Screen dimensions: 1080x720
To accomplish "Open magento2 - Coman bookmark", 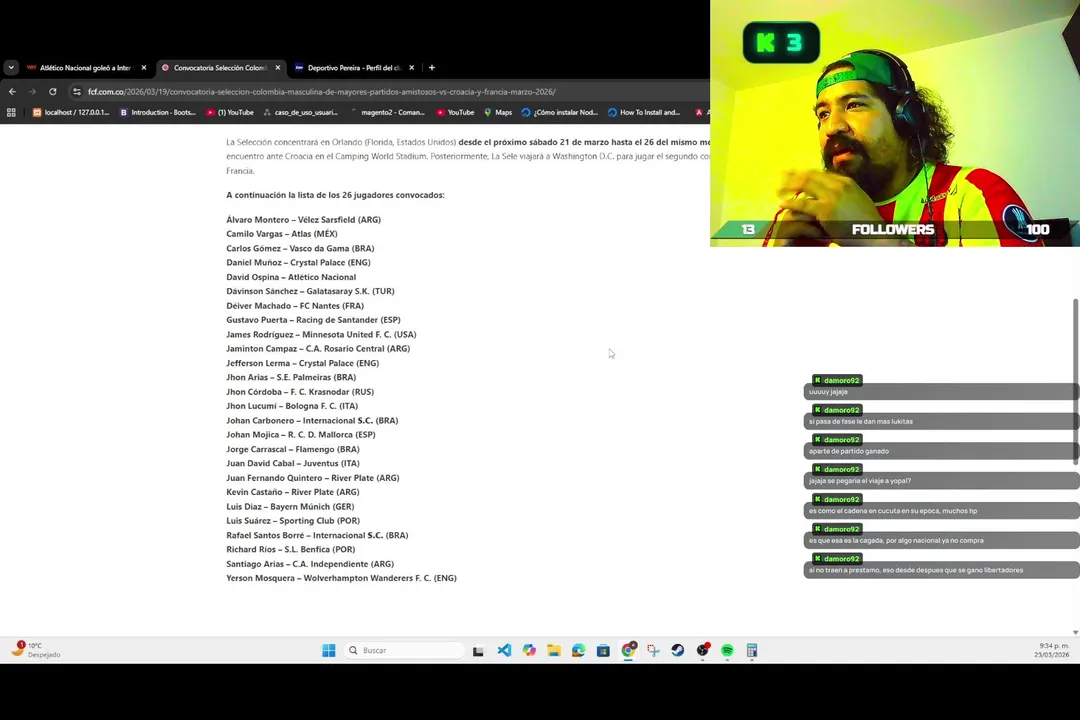I will click(x=388, y=112).
